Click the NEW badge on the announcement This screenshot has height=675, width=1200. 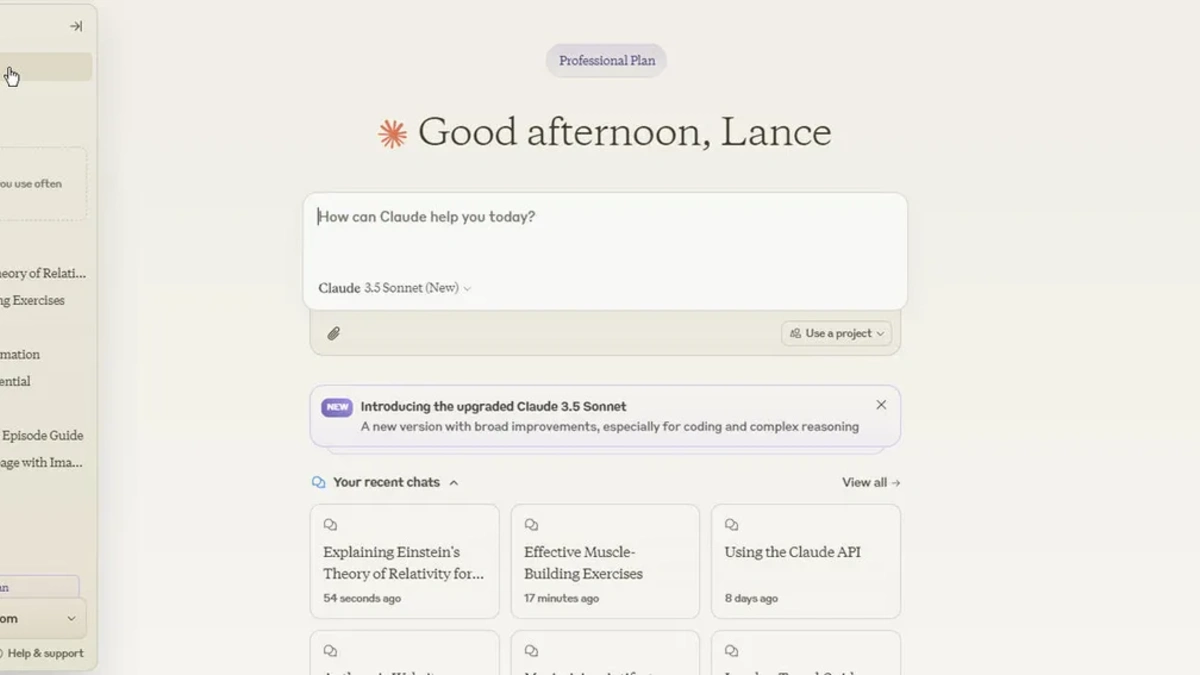[336, 406]
